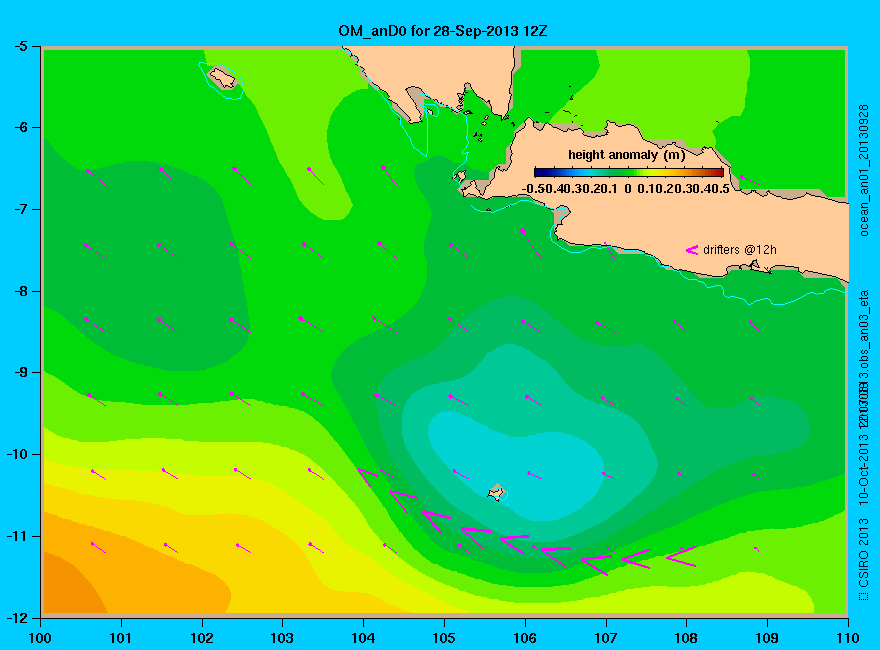Click the x-axis label 104
Image resolution: width=880 pixels, height=650 pixels.
pos(363,638)
